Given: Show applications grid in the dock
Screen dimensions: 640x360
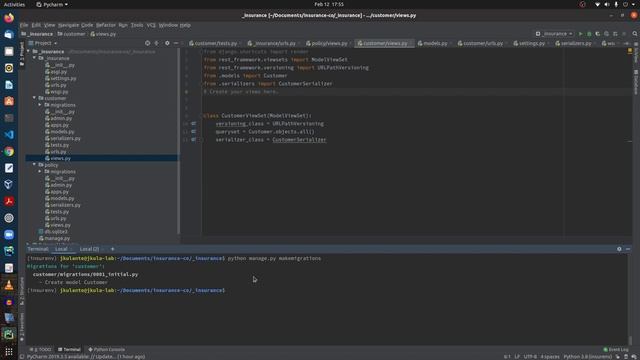Looking at the screenshot, I should (9, 351).
